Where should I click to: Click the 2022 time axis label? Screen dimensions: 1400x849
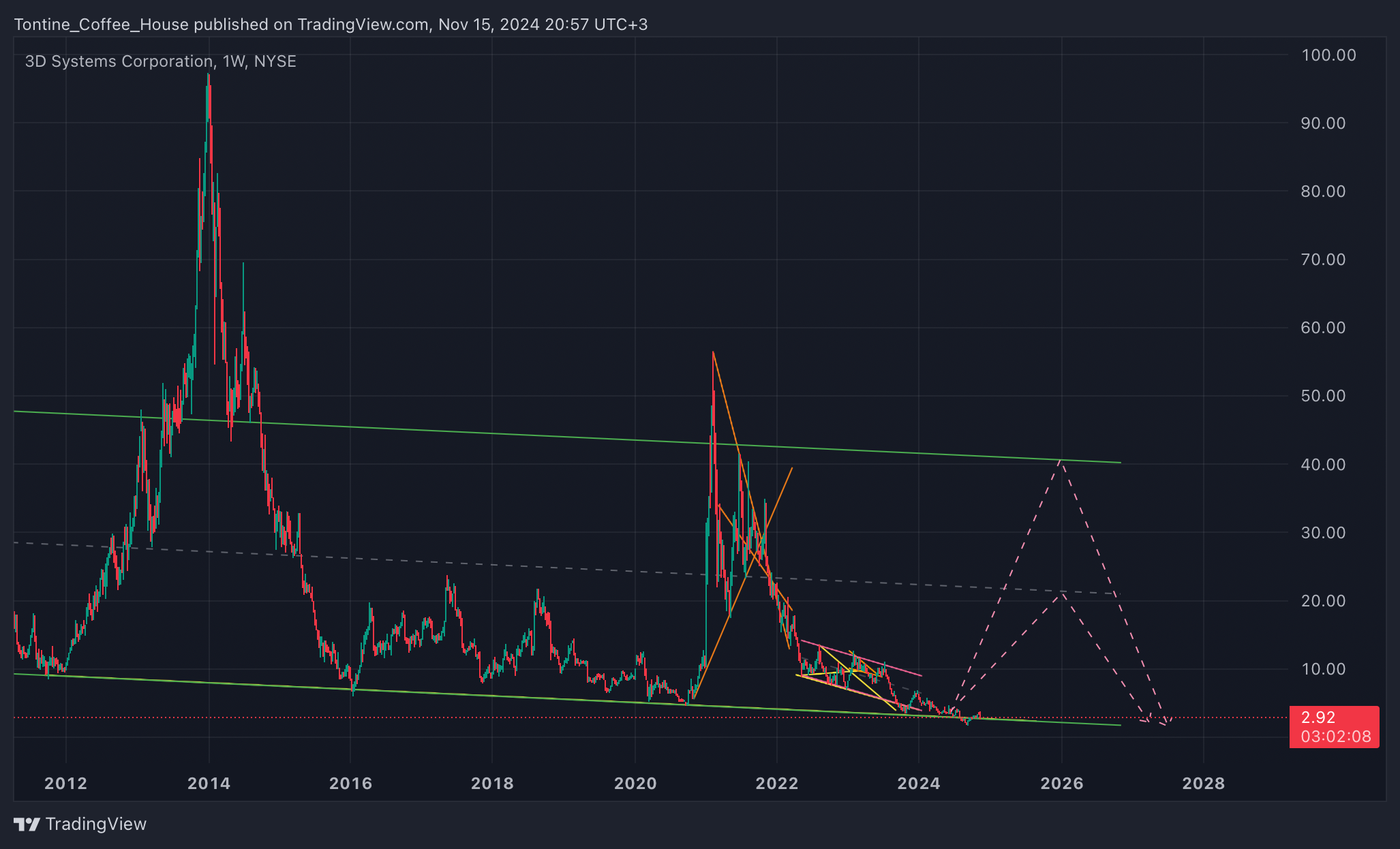click(777, 784)
